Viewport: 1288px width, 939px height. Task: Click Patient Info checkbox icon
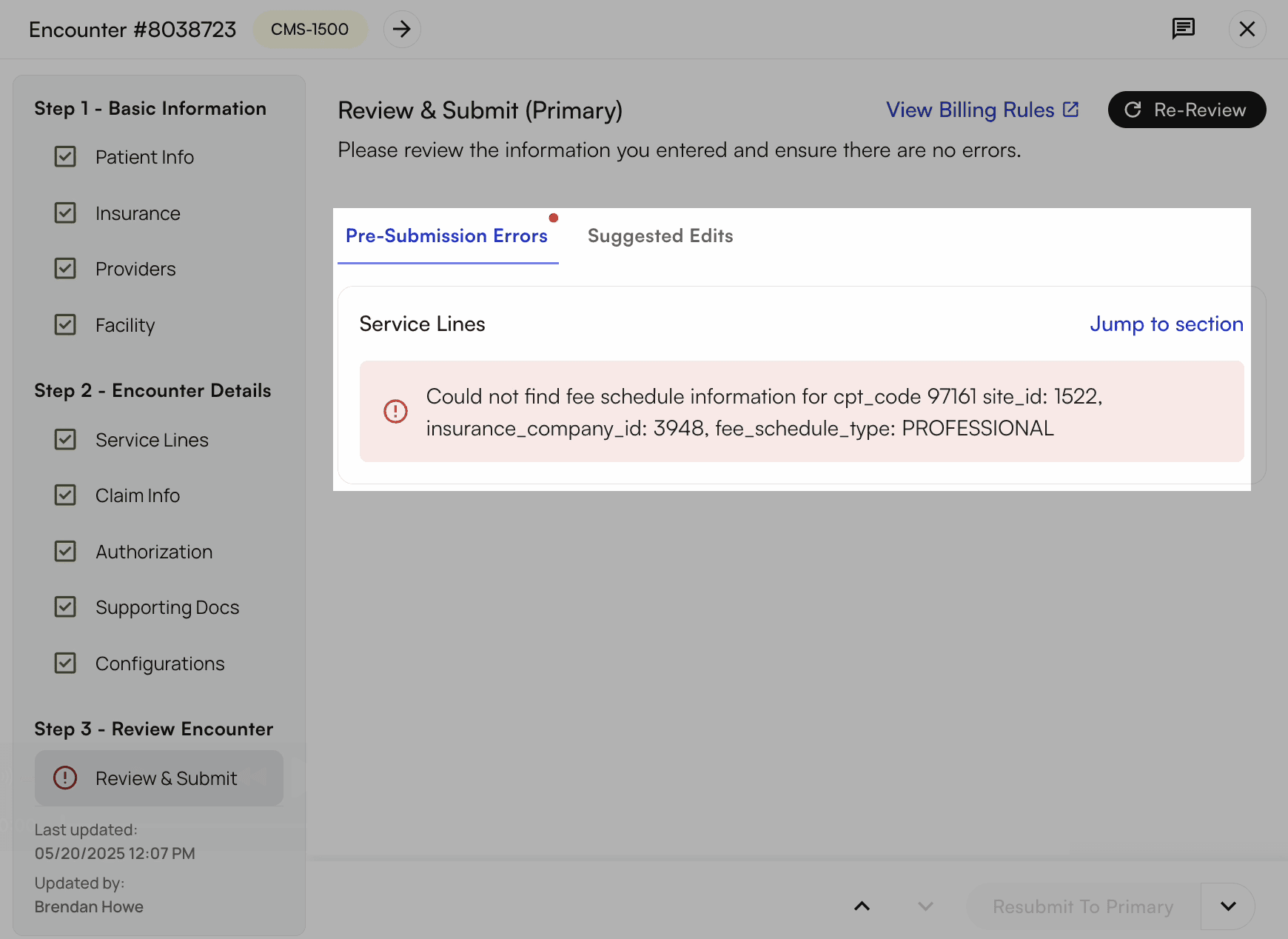pos(65,156)
